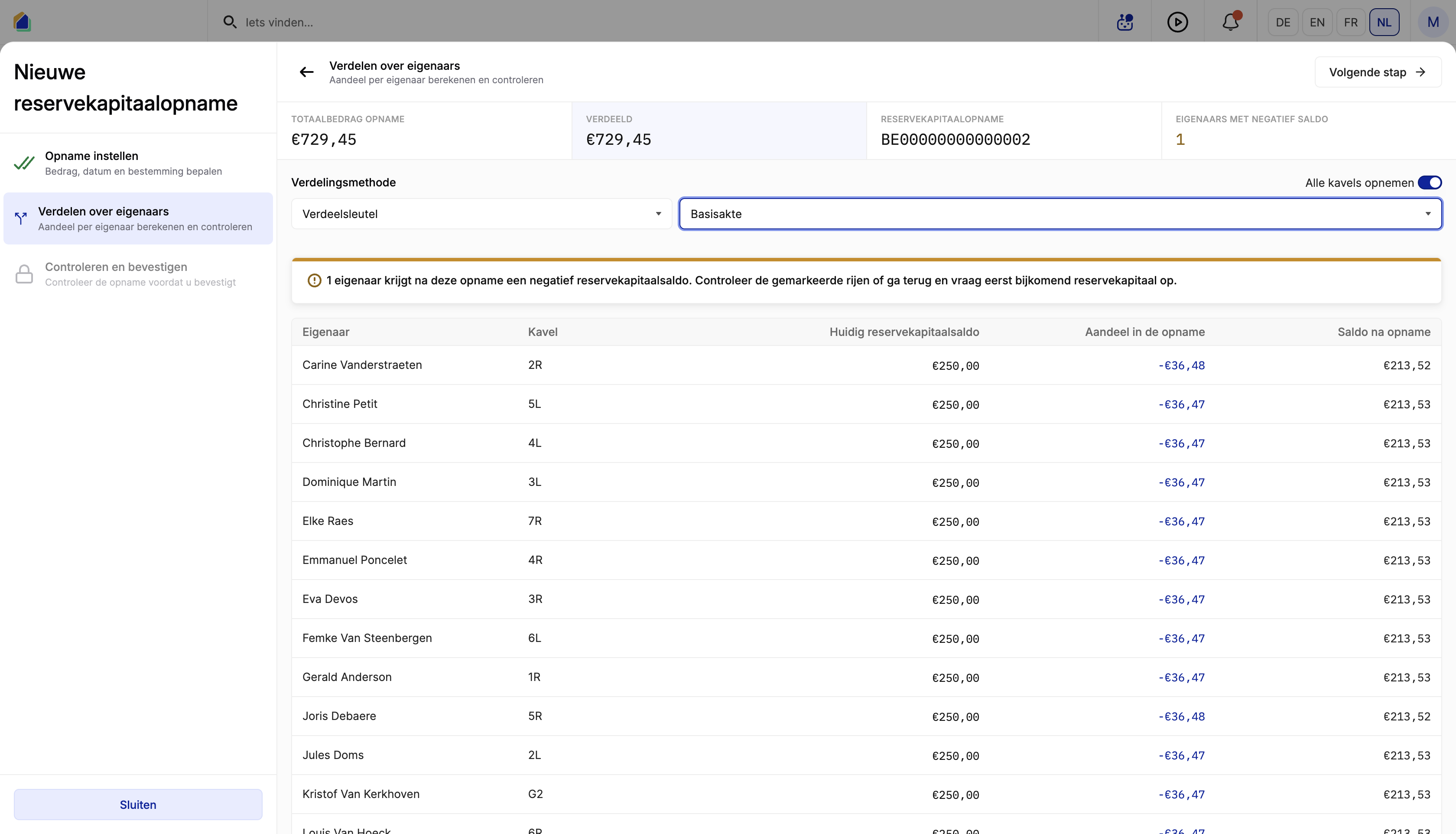Click the Eigenaars met negatief saldo count
Image resolution: width=1456 pixels, height=834 pixels.
point(1180,139)
